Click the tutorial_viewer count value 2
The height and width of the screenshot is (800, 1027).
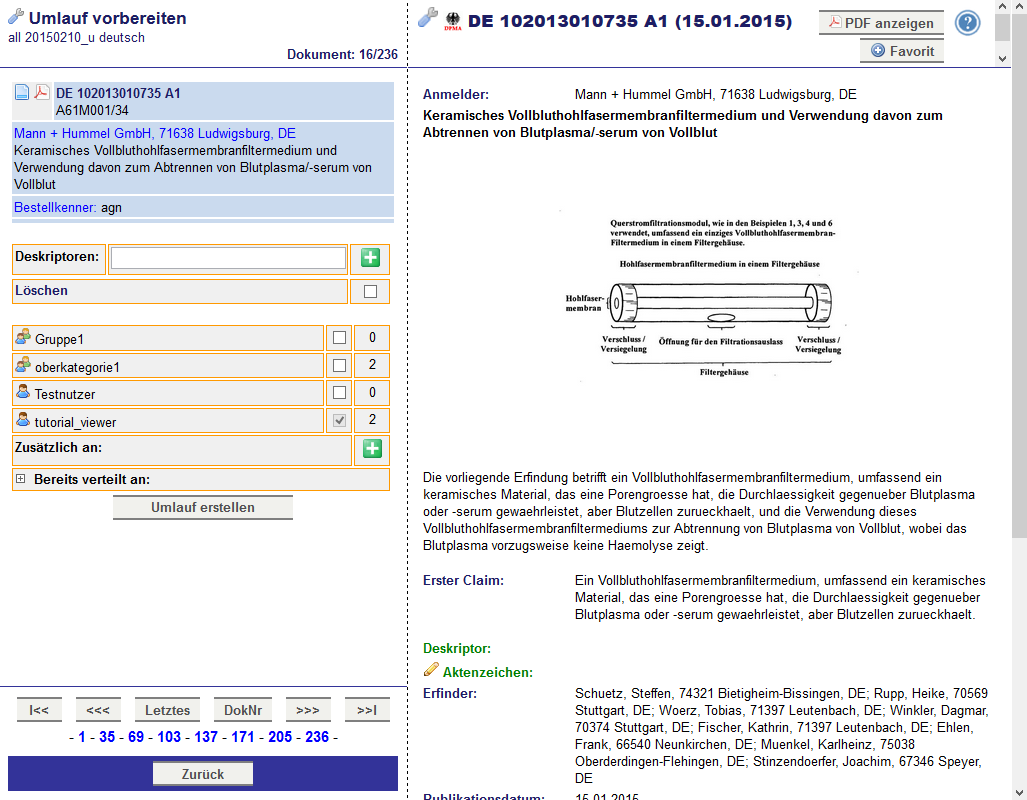pos(372,421)
